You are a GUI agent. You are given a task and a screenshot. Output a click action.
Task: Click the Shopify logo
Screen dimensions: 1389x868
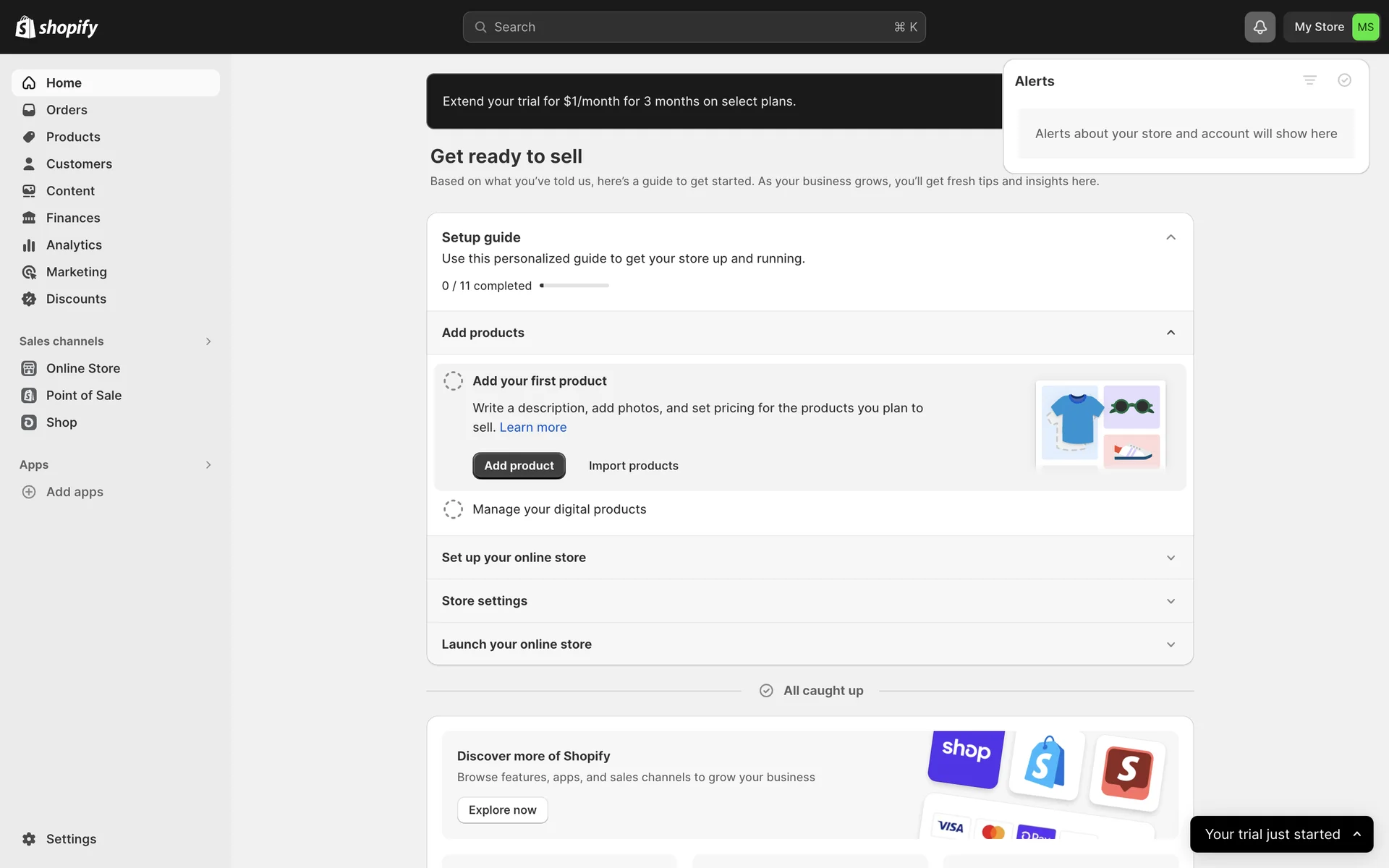56,27
